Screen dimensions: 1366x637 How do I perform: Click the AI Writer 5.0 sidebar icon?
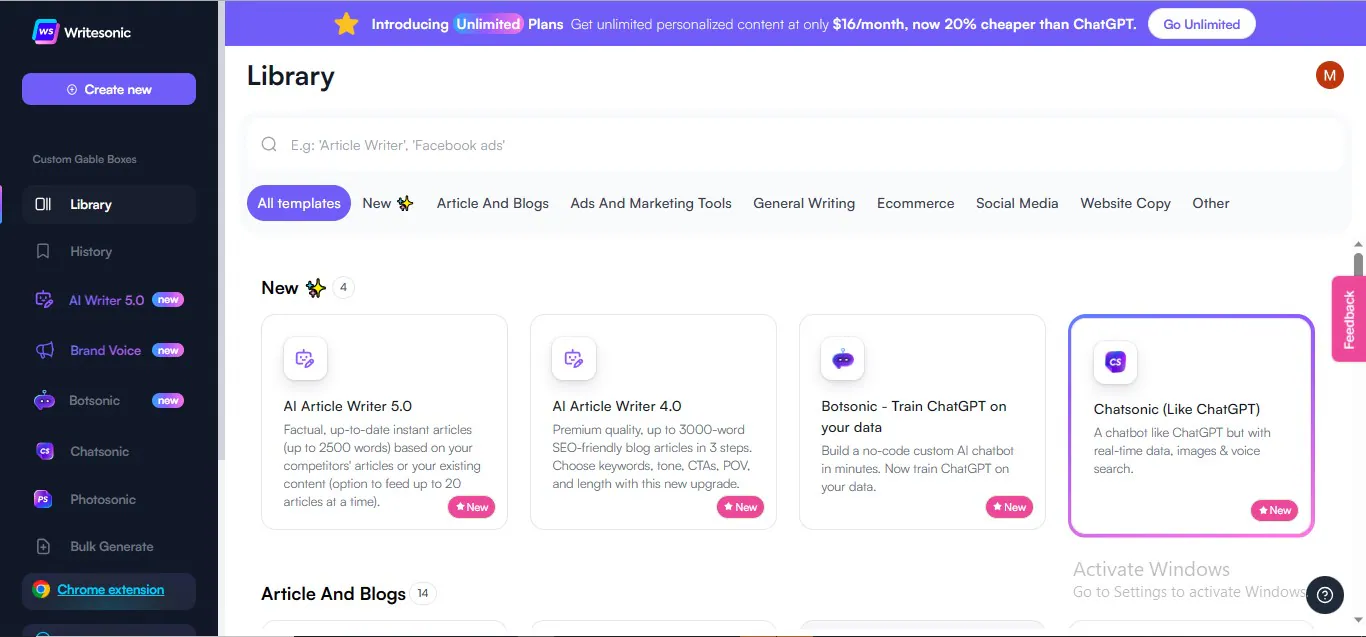[43, 300]
